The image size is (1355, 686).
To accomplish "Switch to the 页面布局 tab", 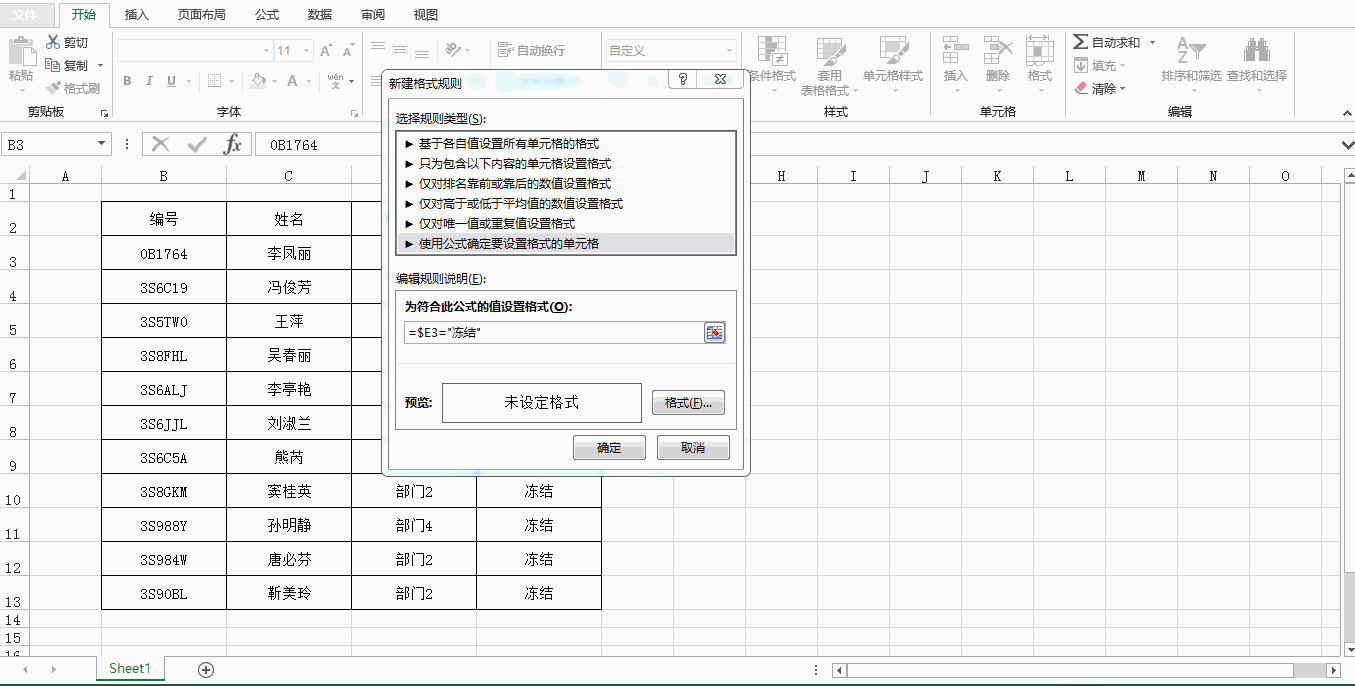I will (201, 15).
